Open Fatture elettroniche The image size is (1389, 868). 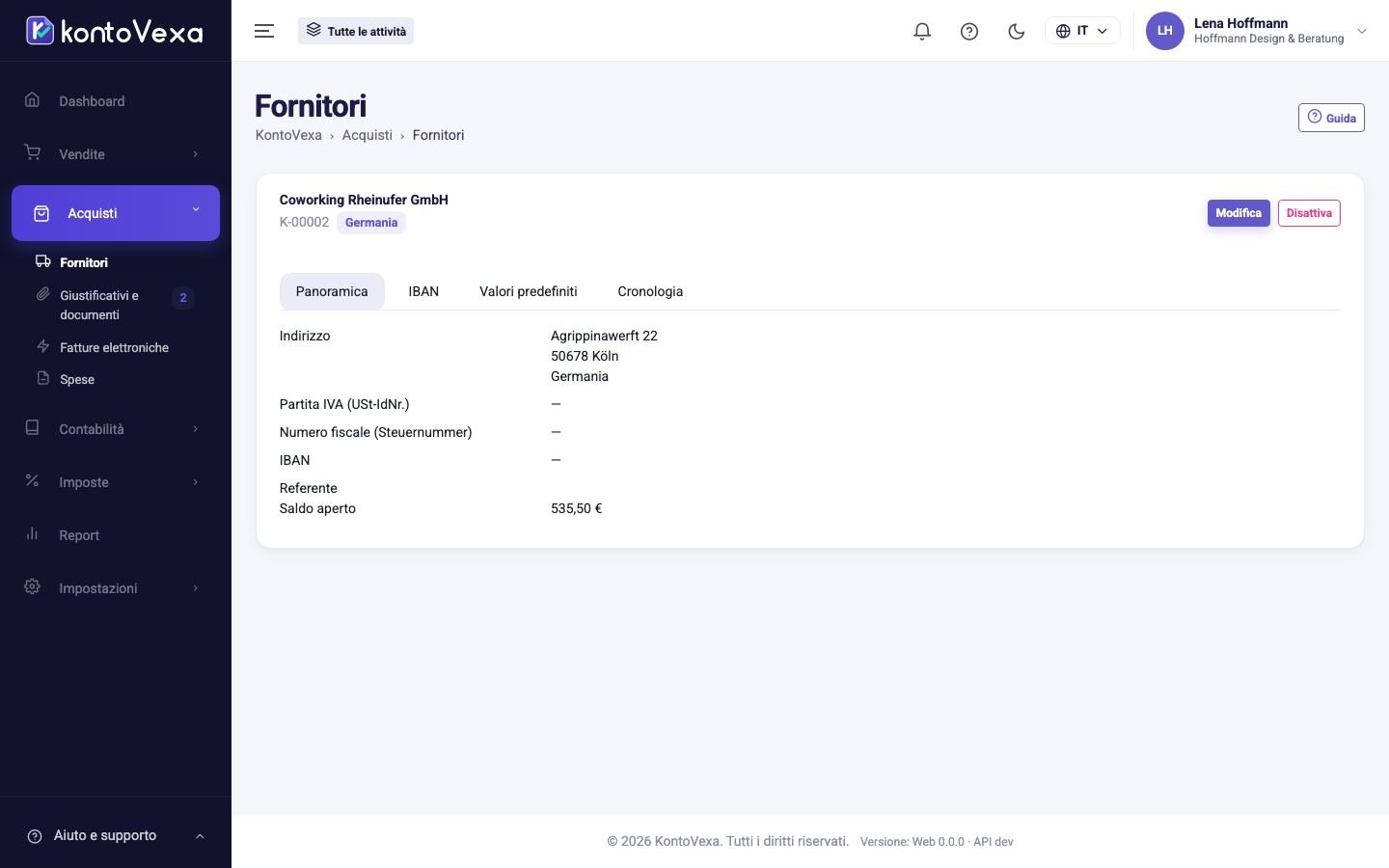click(114, 347)
